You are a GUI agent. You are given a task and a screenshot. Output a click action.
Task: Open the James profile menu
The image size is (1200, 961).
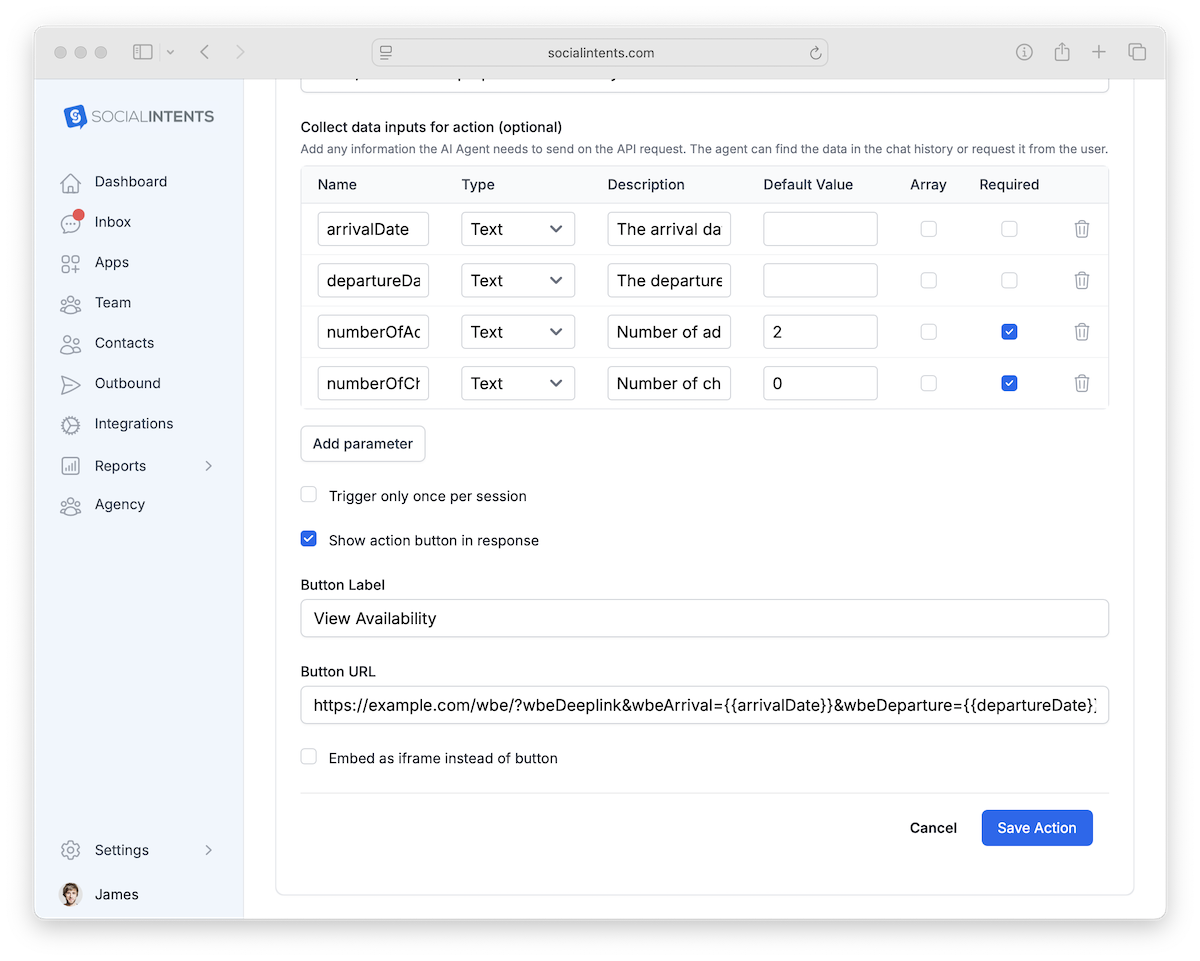(117, 894)
